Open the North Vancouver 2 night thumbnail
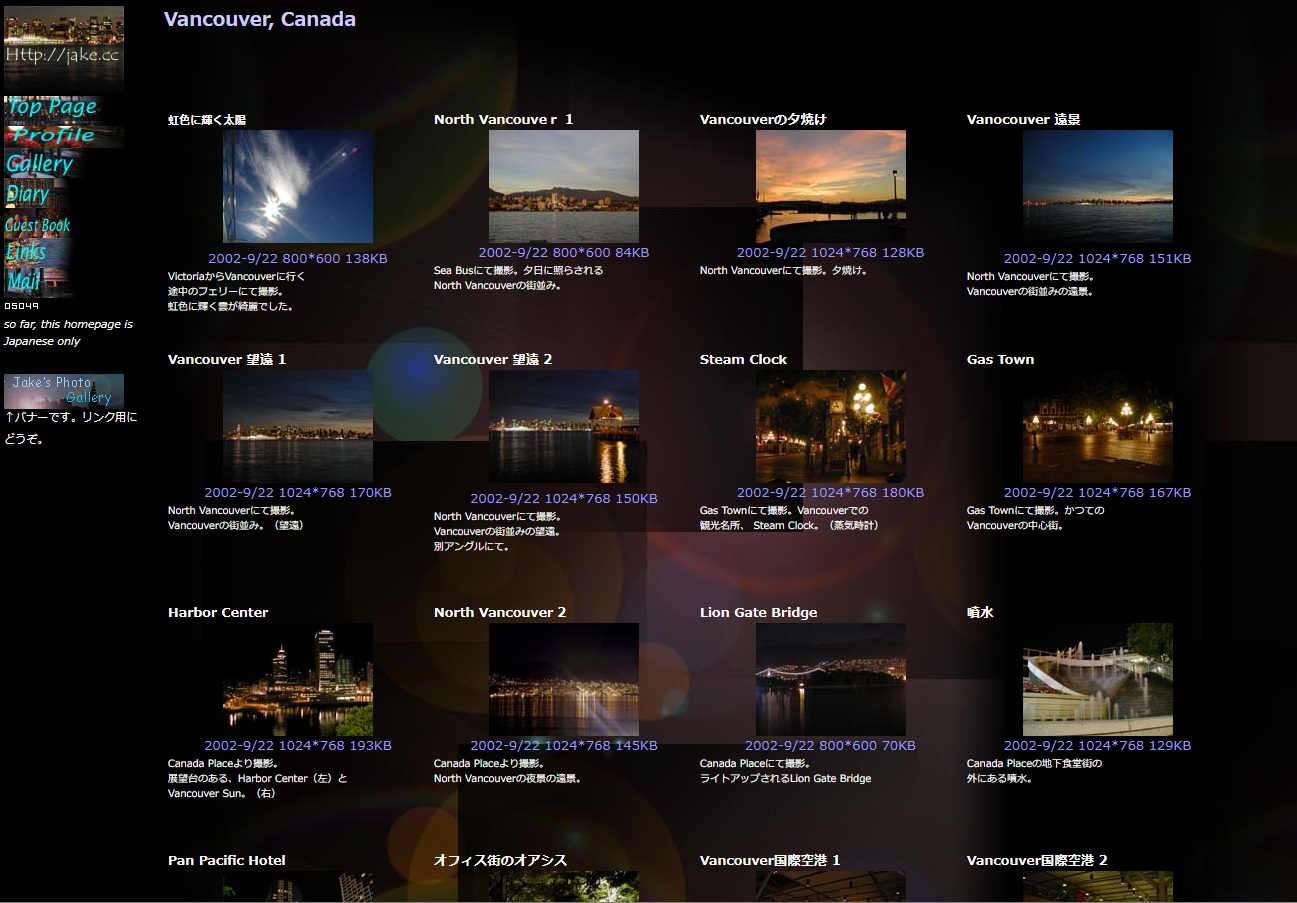The width and height of the screenshot is (1297, 903). 564,680
